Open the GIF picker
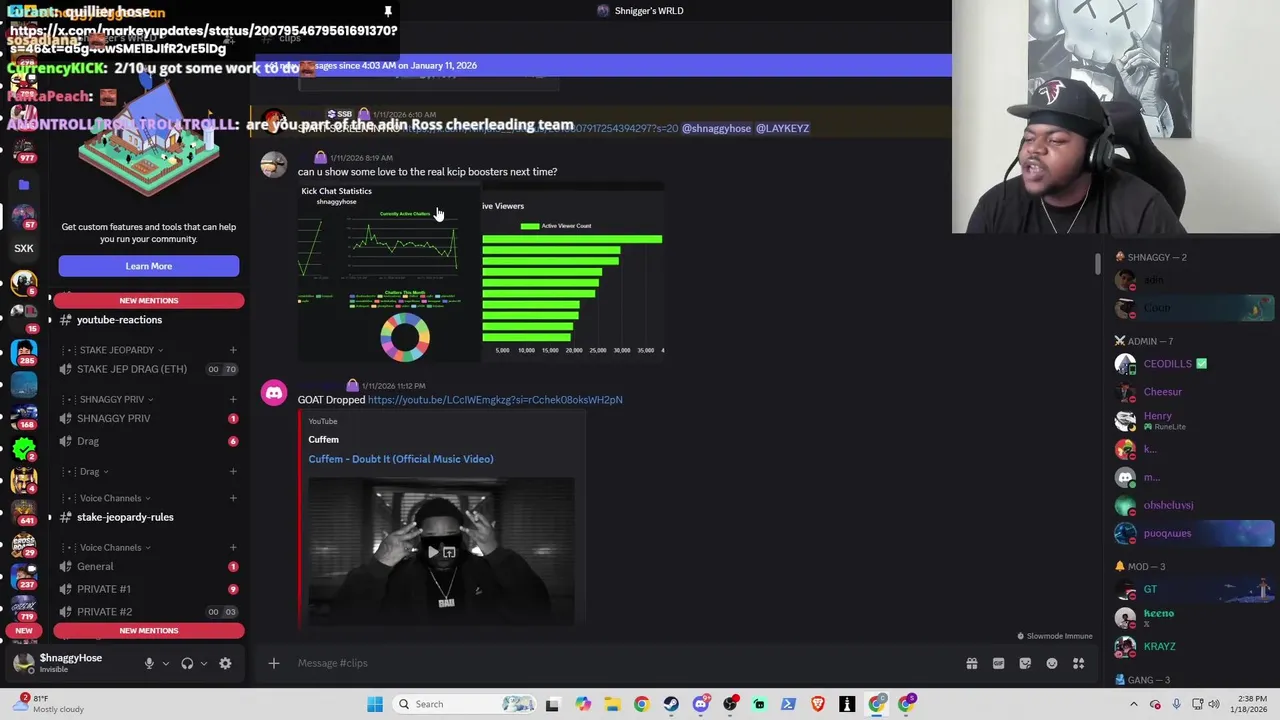 coord(998,663)
